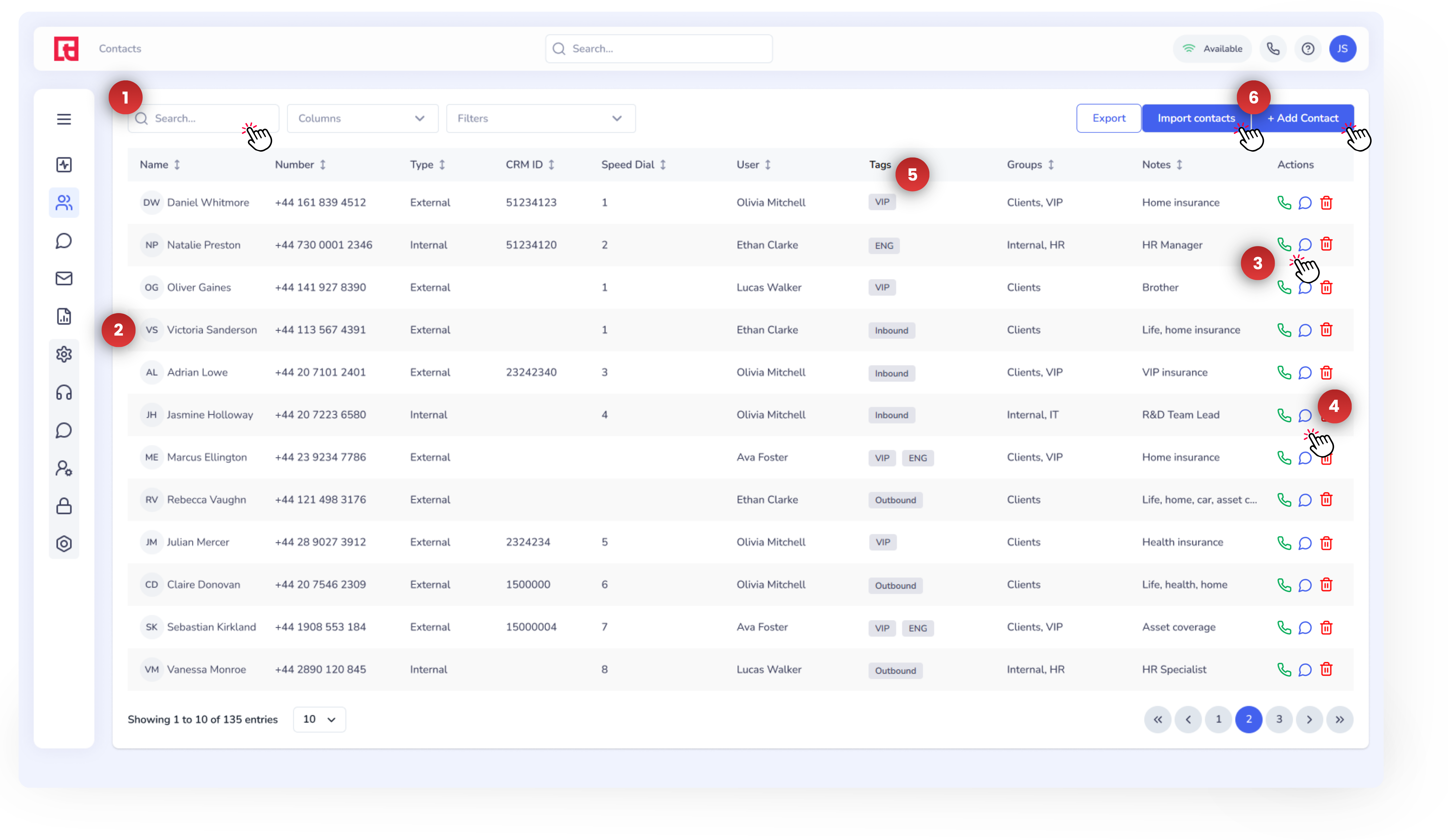The image size is (1448, 840).
Task: Open the settings gear icon in sidebar
Action: click(64, 354)
